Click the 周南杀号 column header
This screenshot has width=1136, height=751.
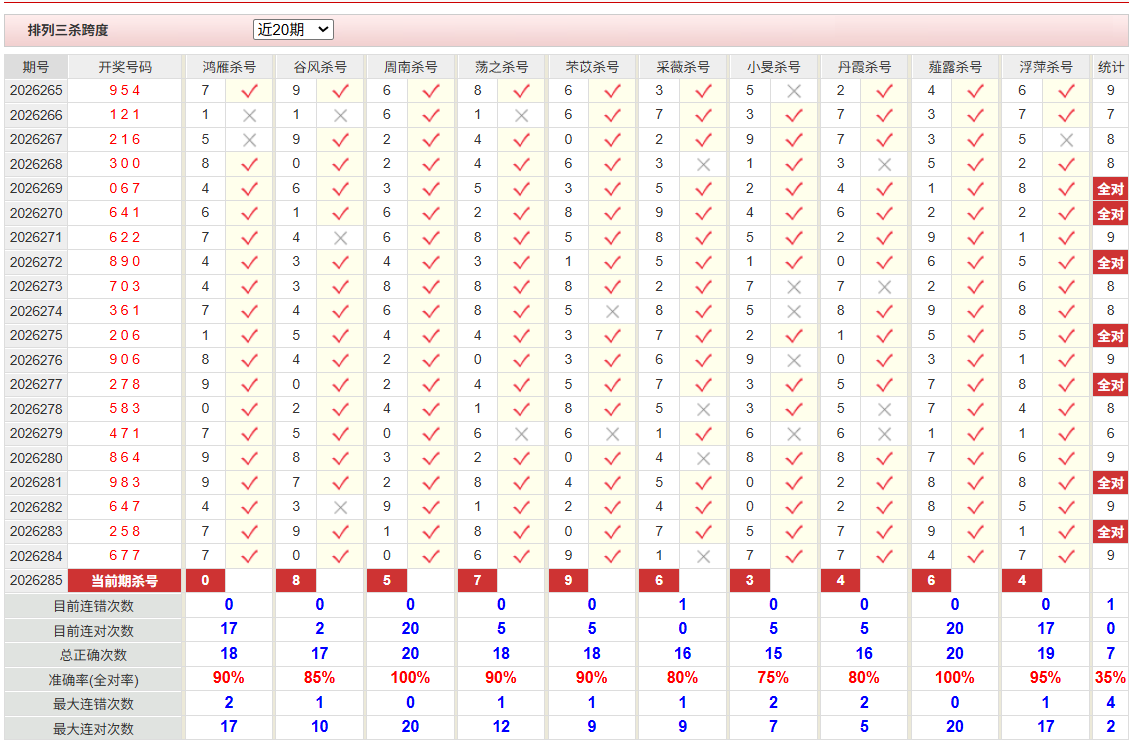pos(410,67)
